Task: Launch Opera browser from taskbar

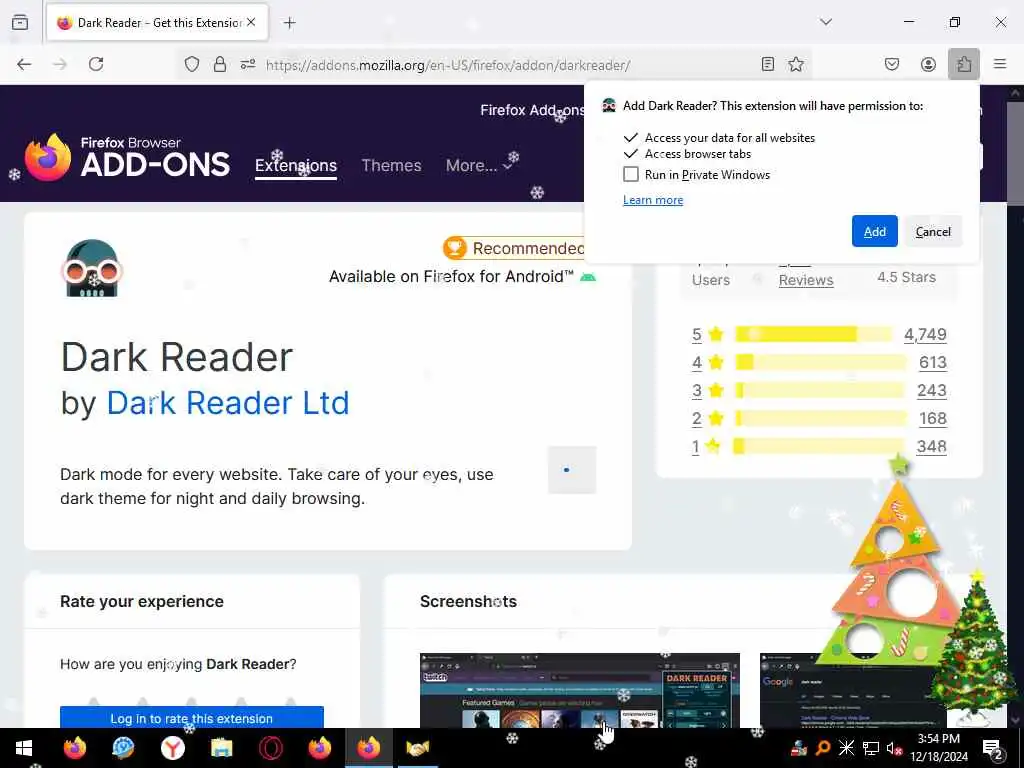Action: point(270,748)
